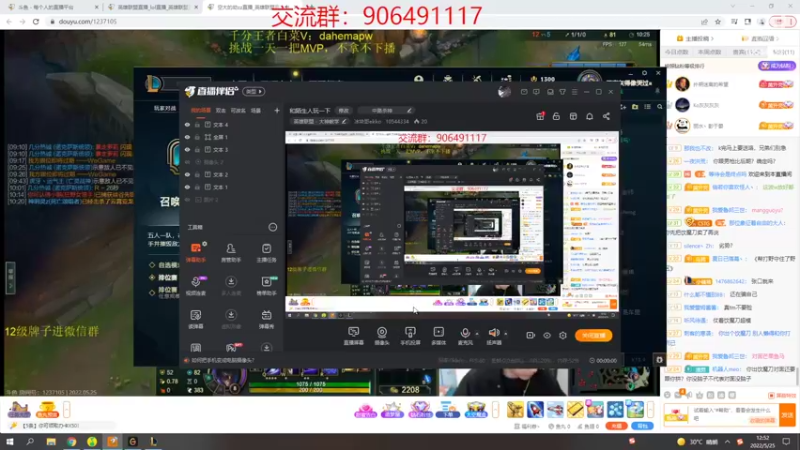Open the 视频连麦 video co-stream tool
This screenshot has height=450, width=800.
pos(196,286)
